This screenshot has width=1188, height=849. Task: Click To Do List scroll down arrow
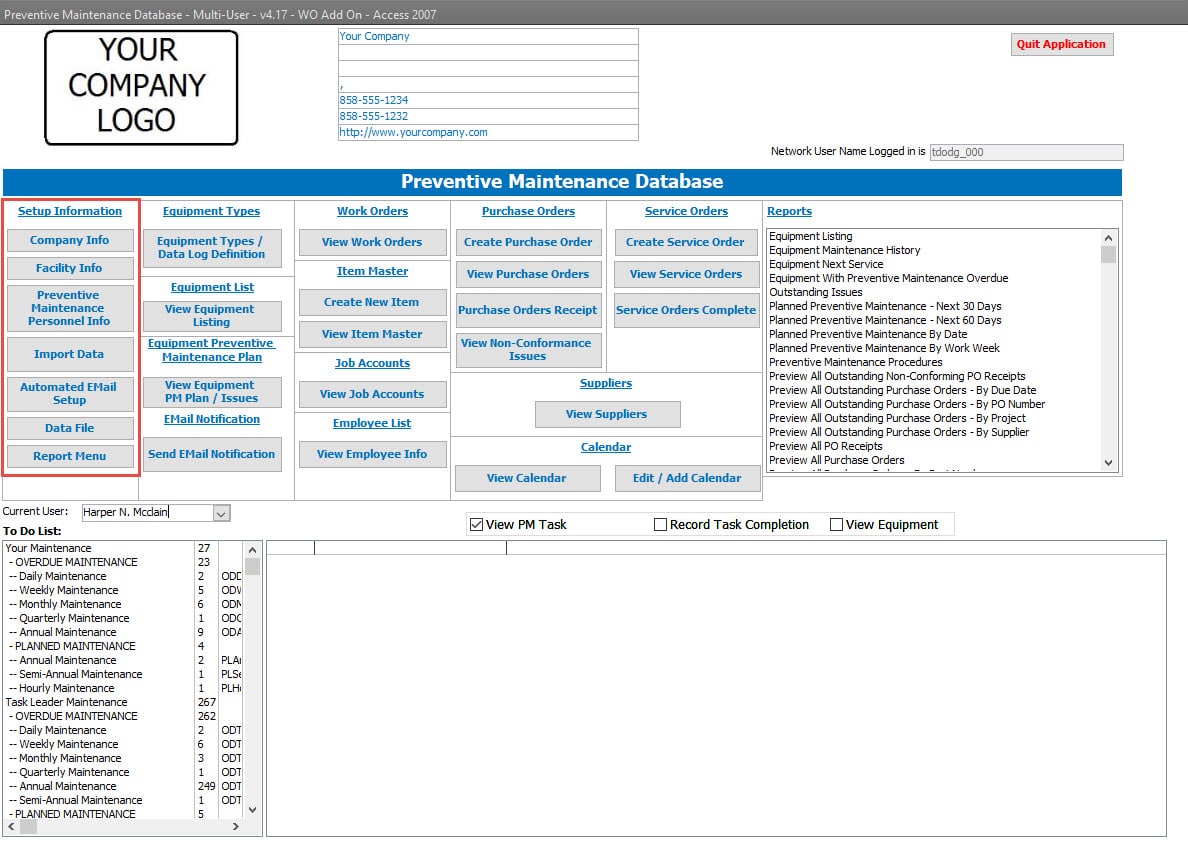(x=252, y=810)
